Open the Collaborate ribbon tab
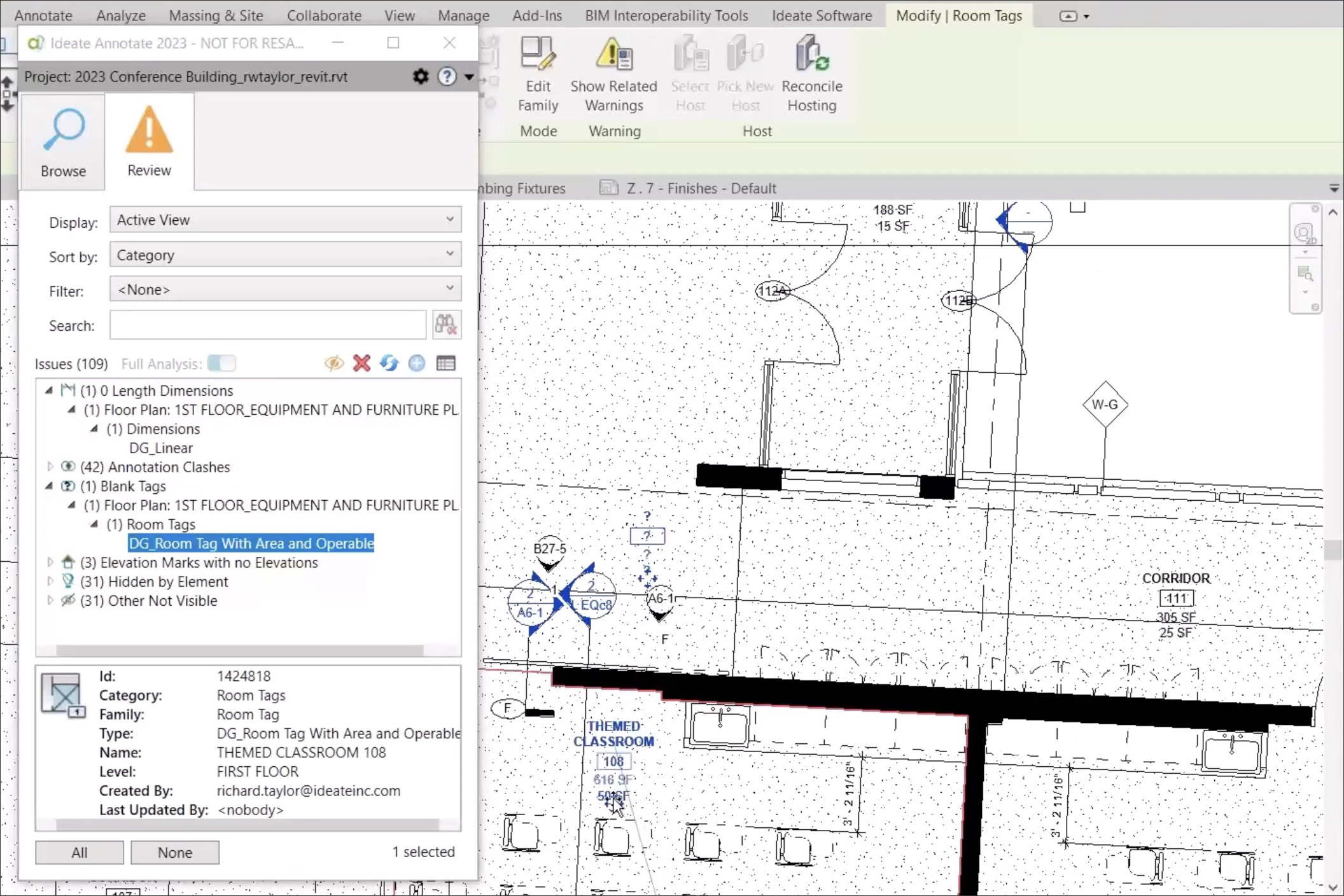Viewport: 1344px width, 896px height. 324,15
